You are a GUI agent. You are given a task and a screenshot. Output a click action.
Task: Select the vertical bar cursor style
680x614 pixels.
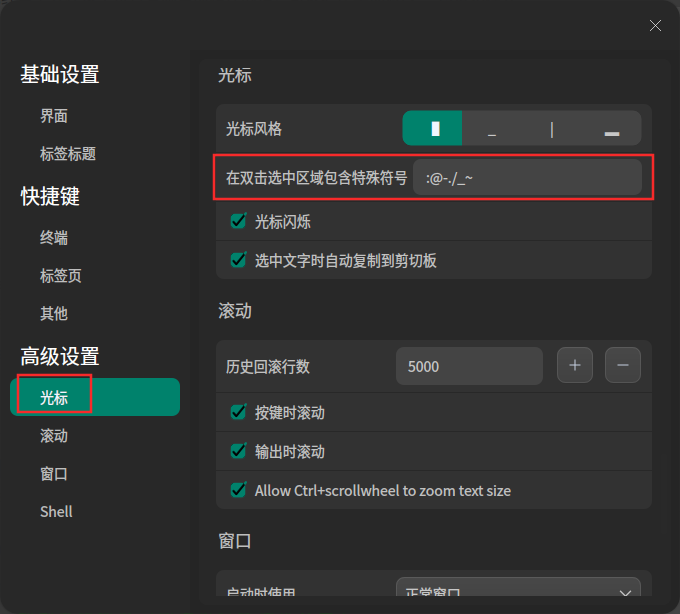pos(552,128)
